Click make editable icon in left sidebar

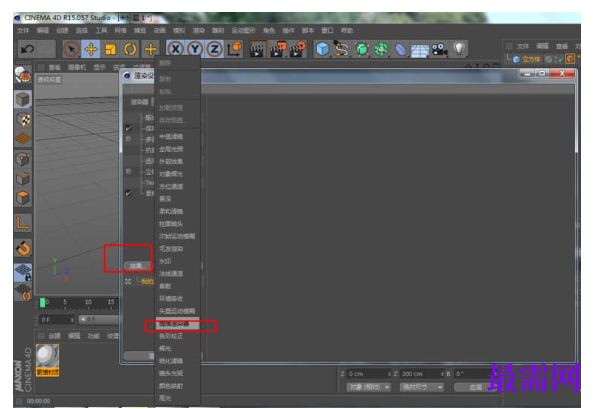23,74
